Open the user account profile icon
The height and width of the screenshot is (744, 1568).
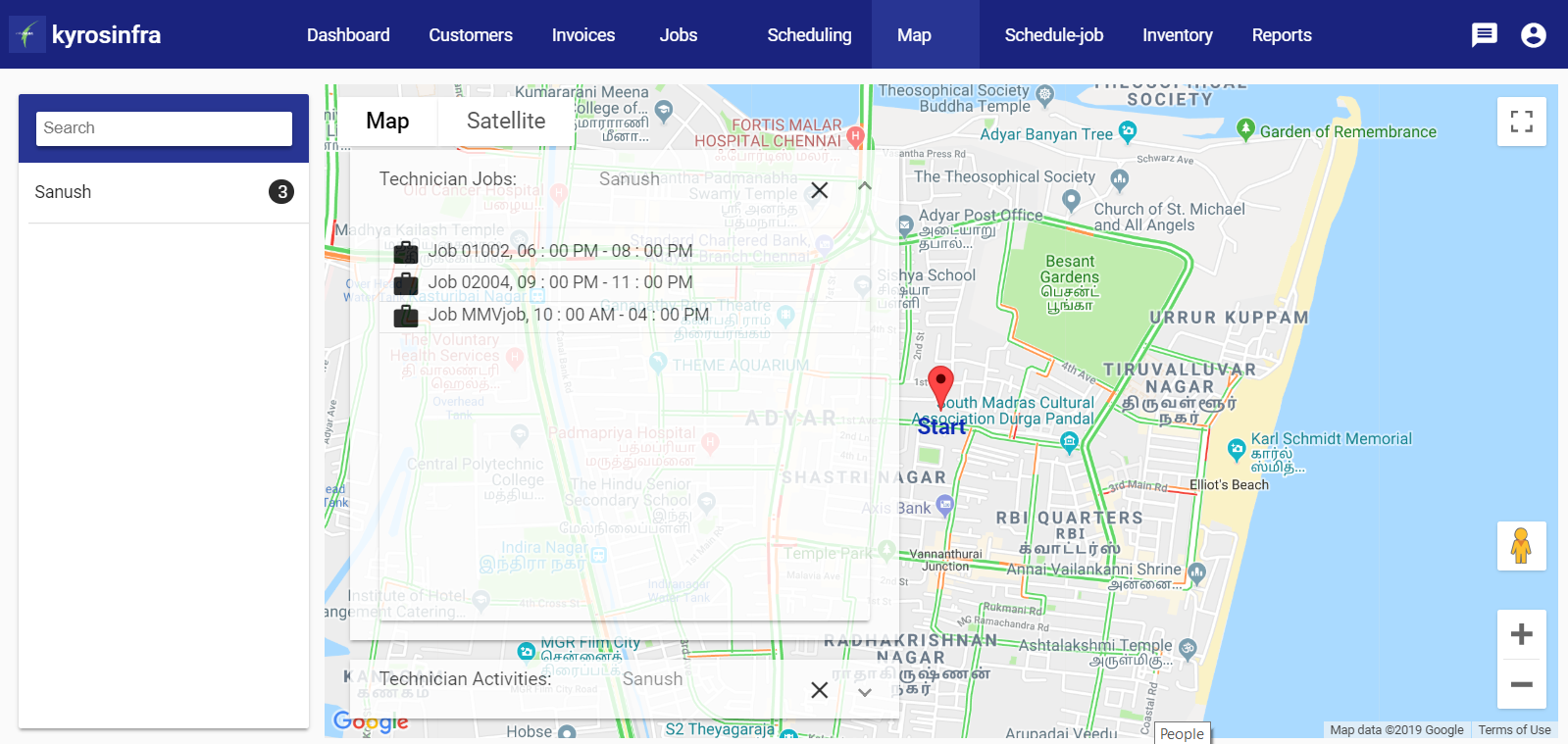pyautogui.click(x=1534, y=35)
